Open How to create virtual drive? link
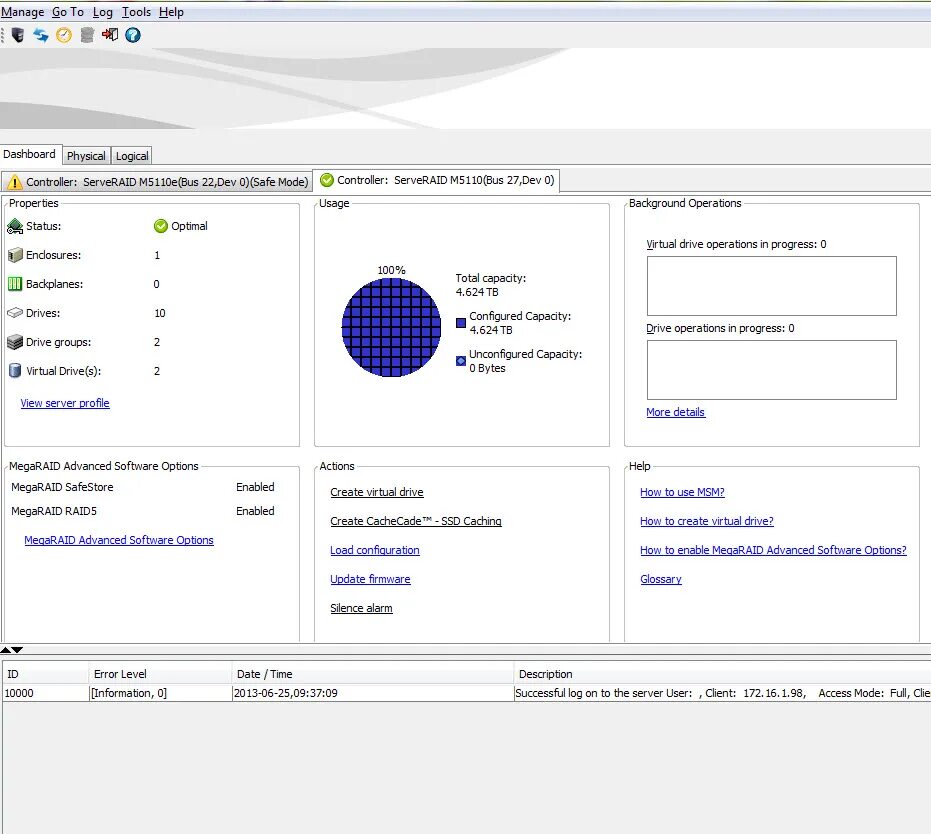 tap(707, 521)
